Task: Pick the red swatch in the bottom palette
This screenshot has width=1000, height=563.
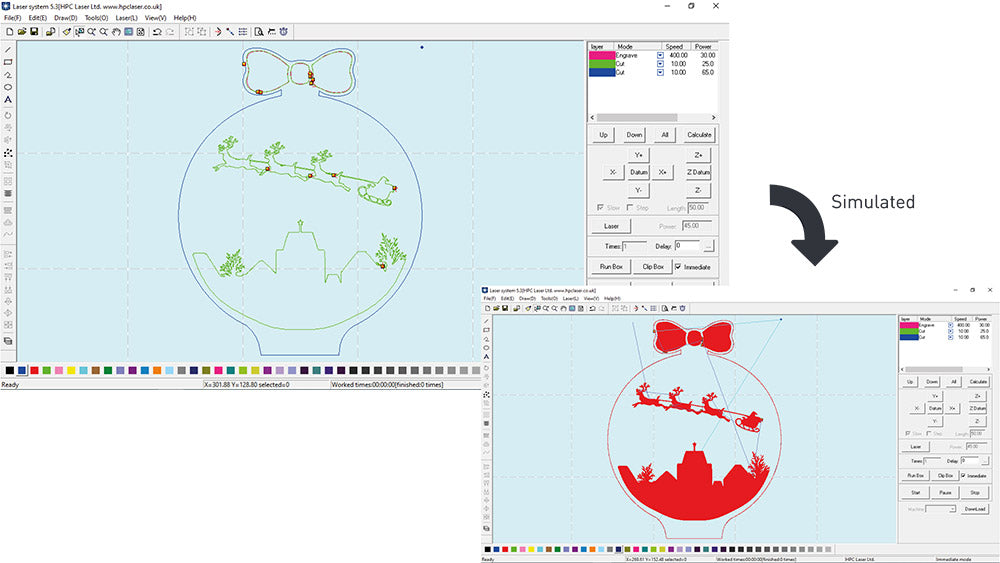Action: point(35,370)
